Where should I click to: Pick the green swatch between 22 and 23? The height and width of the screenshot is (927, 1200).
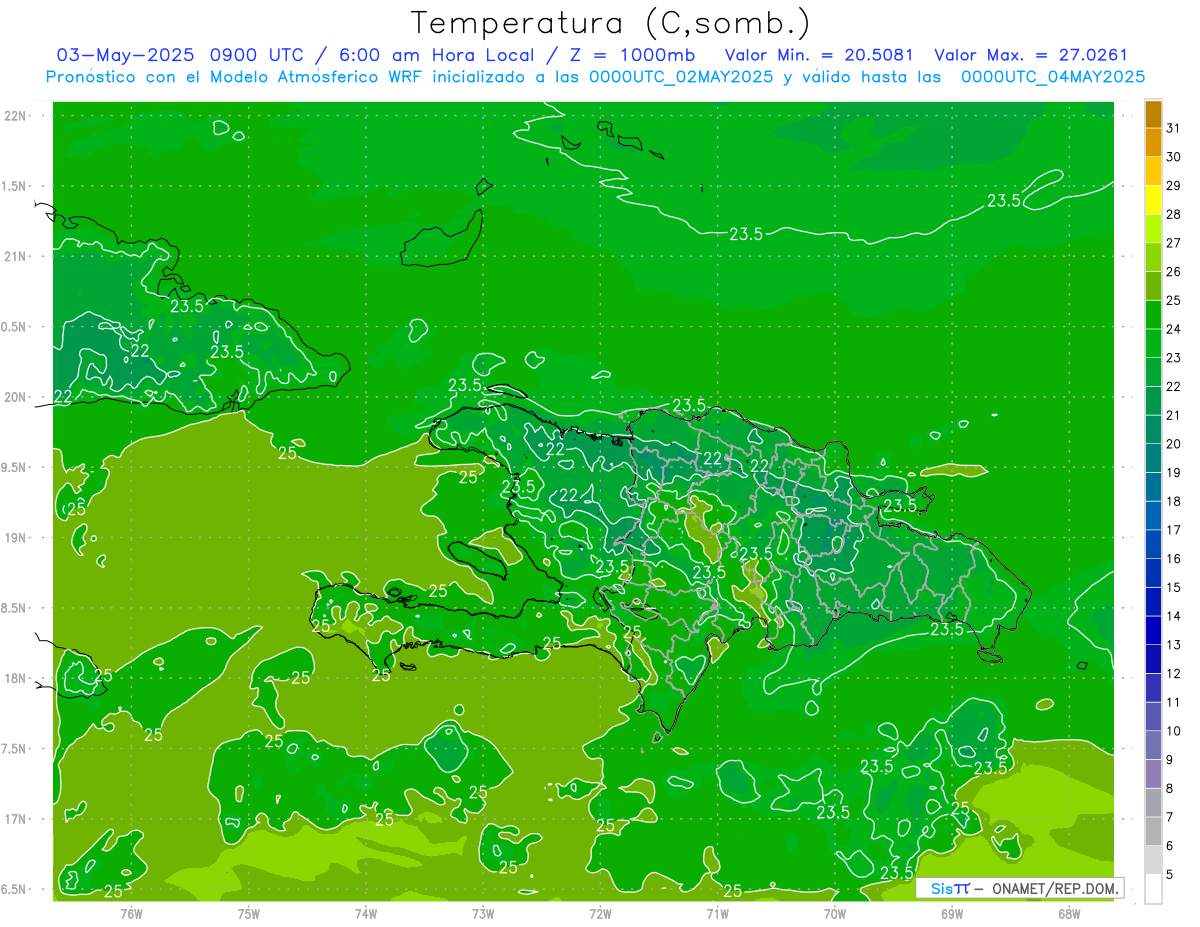click(1153, 372)
